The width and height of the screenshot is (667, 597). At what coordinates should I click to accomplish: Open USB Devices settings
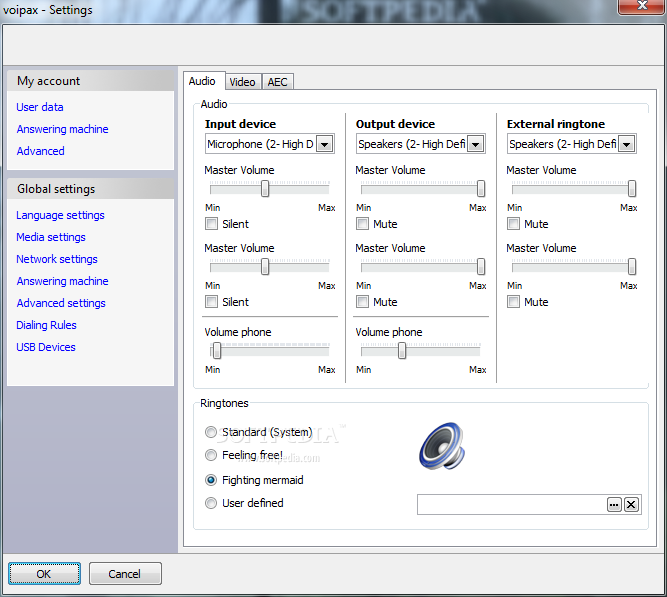46,347
